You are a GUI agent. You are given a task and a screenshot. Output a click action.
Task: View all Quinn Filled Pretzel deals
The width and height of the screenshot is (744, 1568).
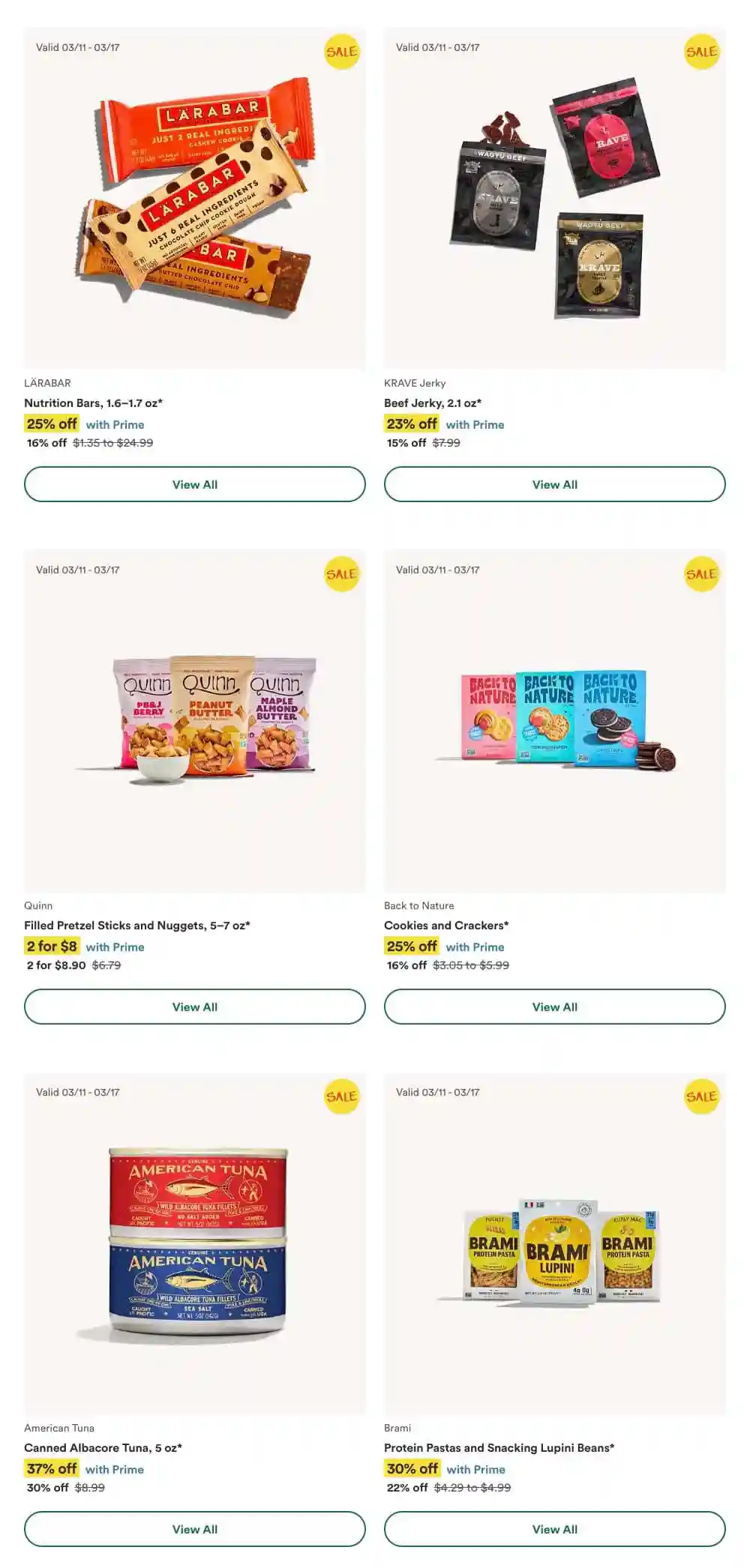(x=195, y=1007)
